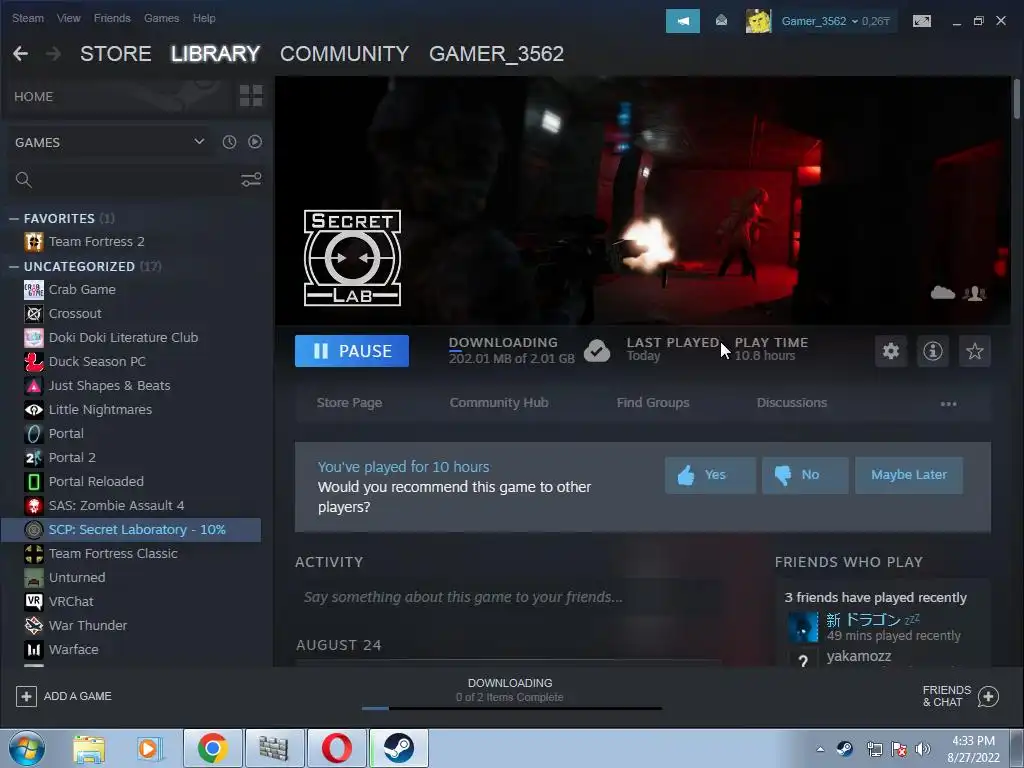Image resolution: width=1024 pixels, height=768 pixels.
Task: Switch library to grid collections view
Action: (251, 96)
